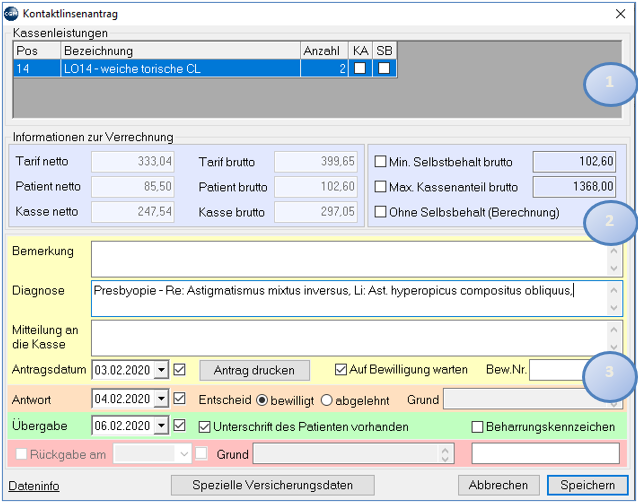Click the Bew.Nr. input field
Image resolution: width=638 pixels, height=503 pixels.
(x=559, y=370)
